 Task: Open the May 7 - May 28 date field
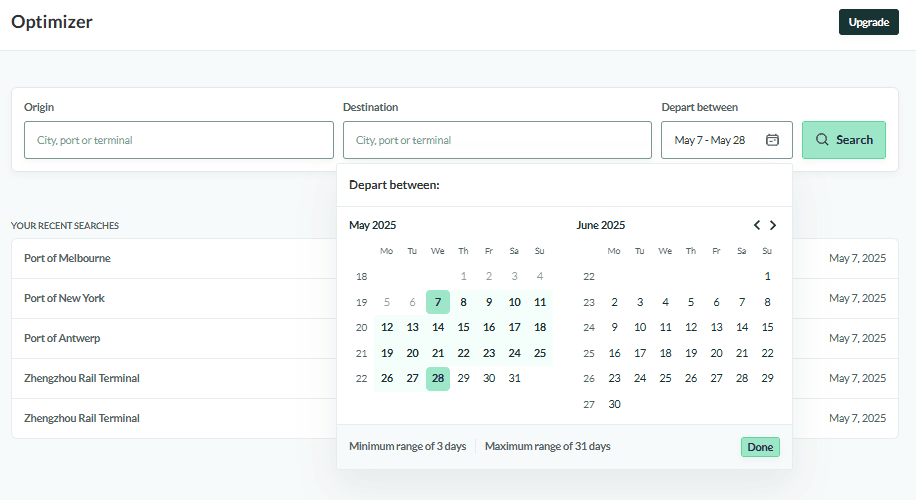(727, 140)
